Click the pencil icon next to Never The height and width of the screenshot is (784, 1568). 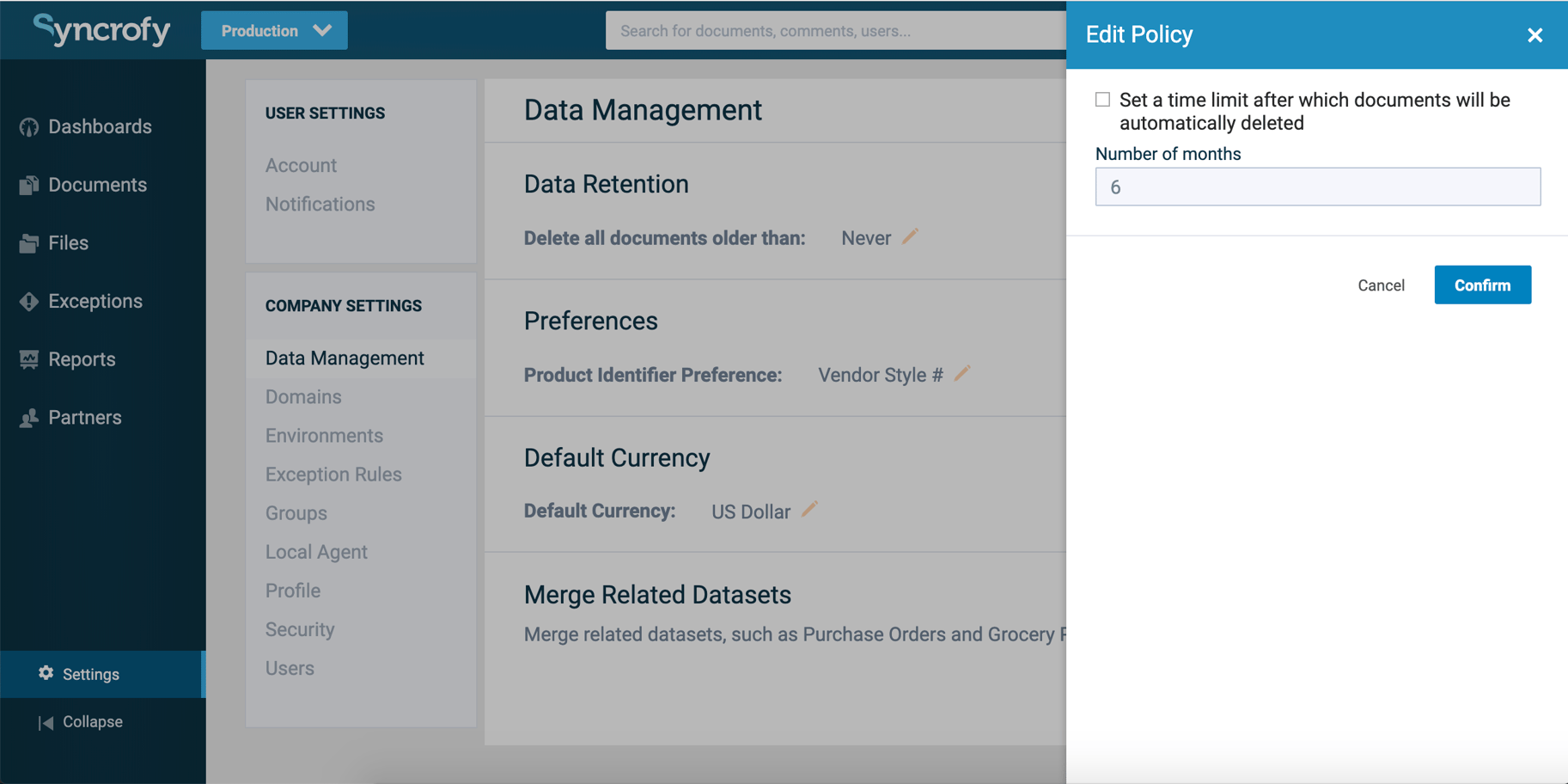tap(912, 236)
